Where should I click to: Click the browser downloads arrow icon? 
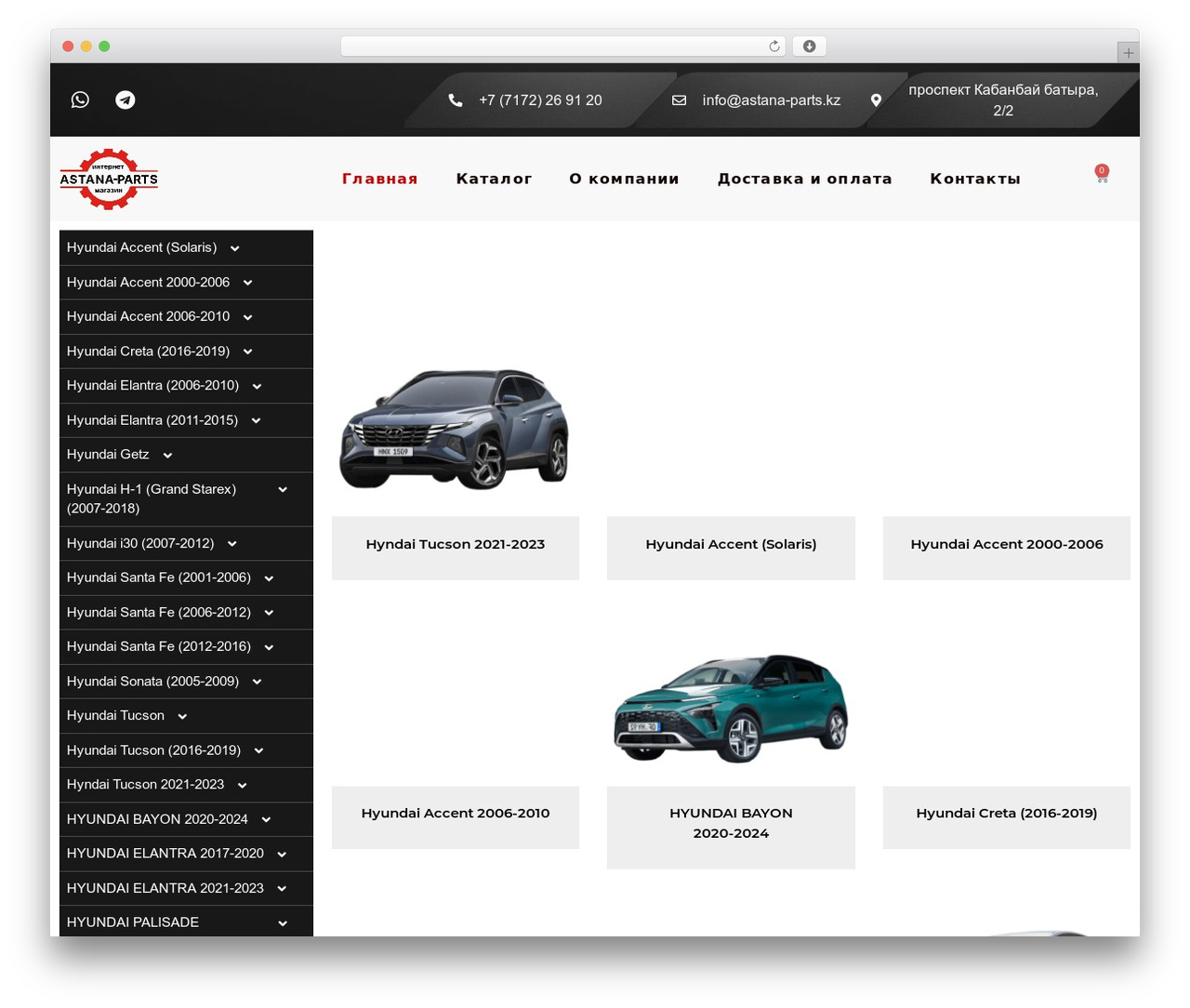(x=810, y=46)
